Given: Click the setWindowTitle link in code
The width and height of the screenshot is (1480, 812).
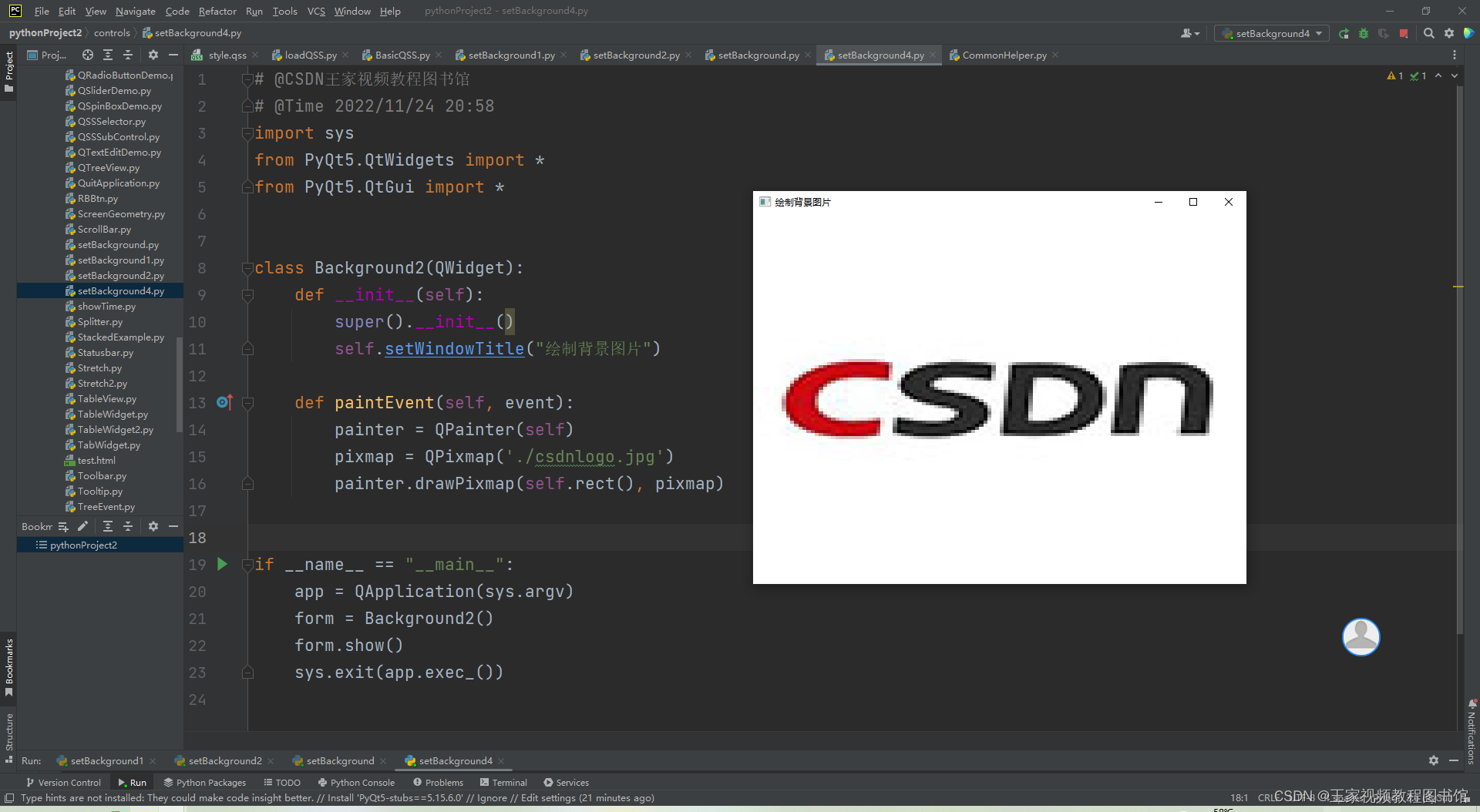Looking at the screenshot, I should (x=454, y=349).
